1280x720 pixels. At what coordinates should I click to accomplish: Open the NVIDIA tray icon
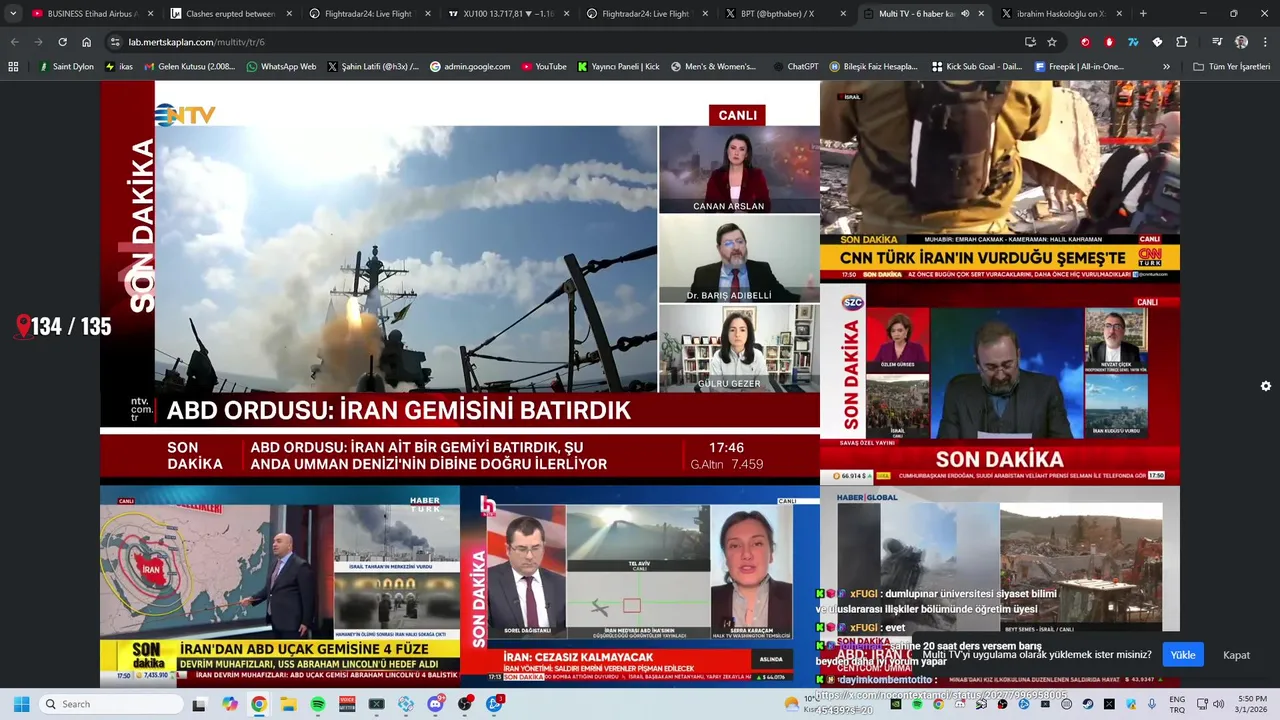point(895,704)
